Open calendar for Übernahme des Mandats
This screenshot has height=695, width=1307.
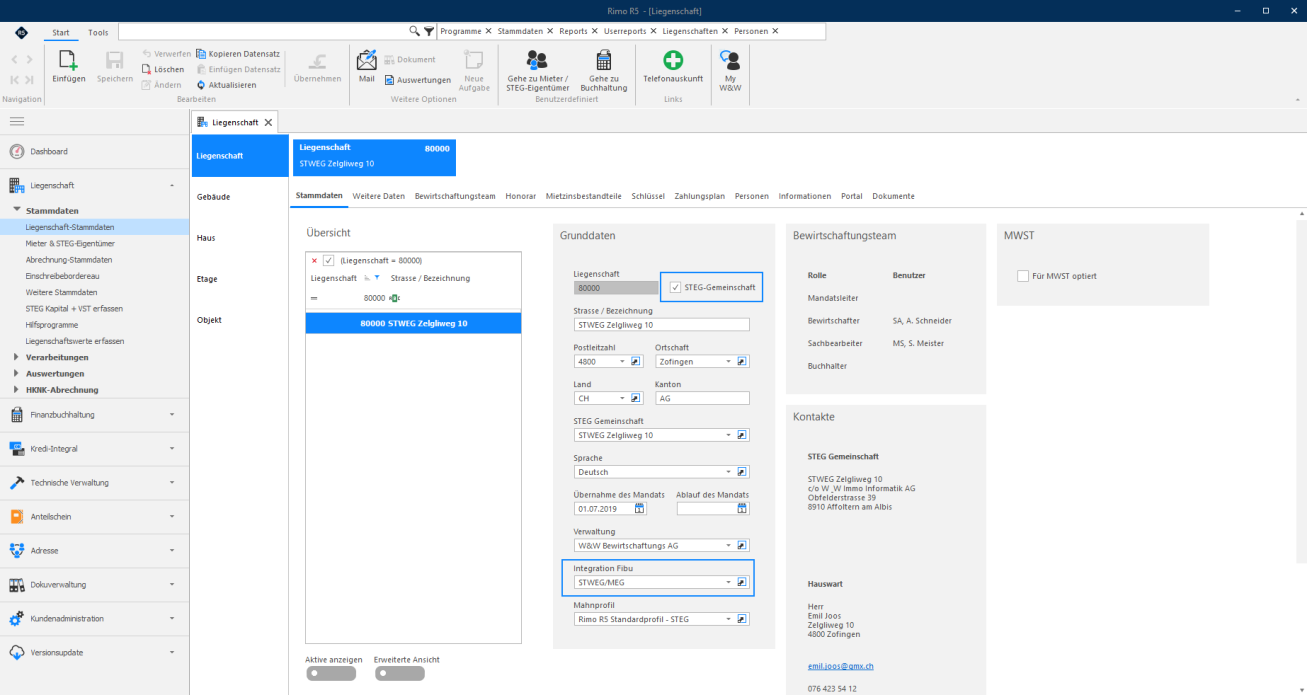(x=640, y=508)
